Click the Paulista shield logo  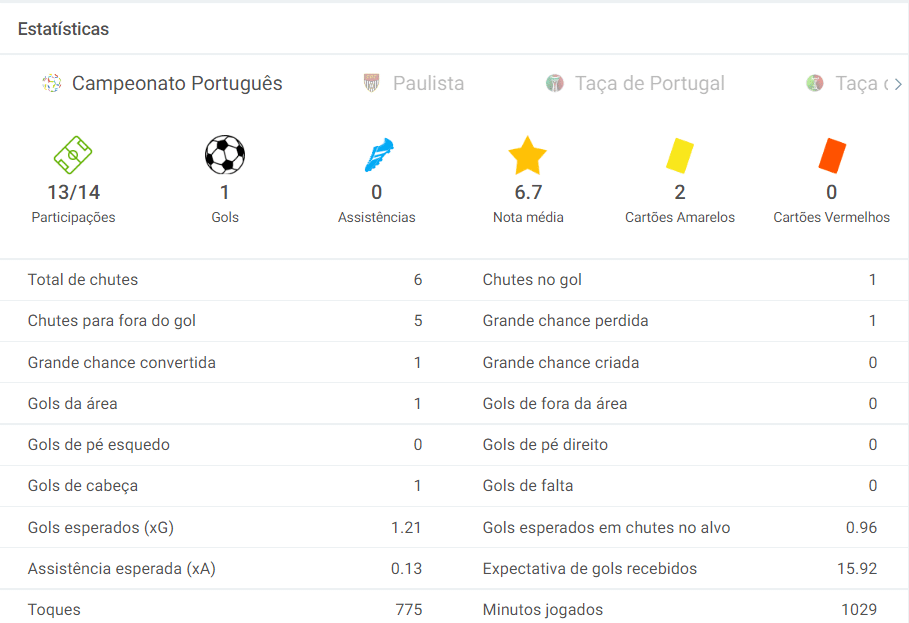pos(372,84)
